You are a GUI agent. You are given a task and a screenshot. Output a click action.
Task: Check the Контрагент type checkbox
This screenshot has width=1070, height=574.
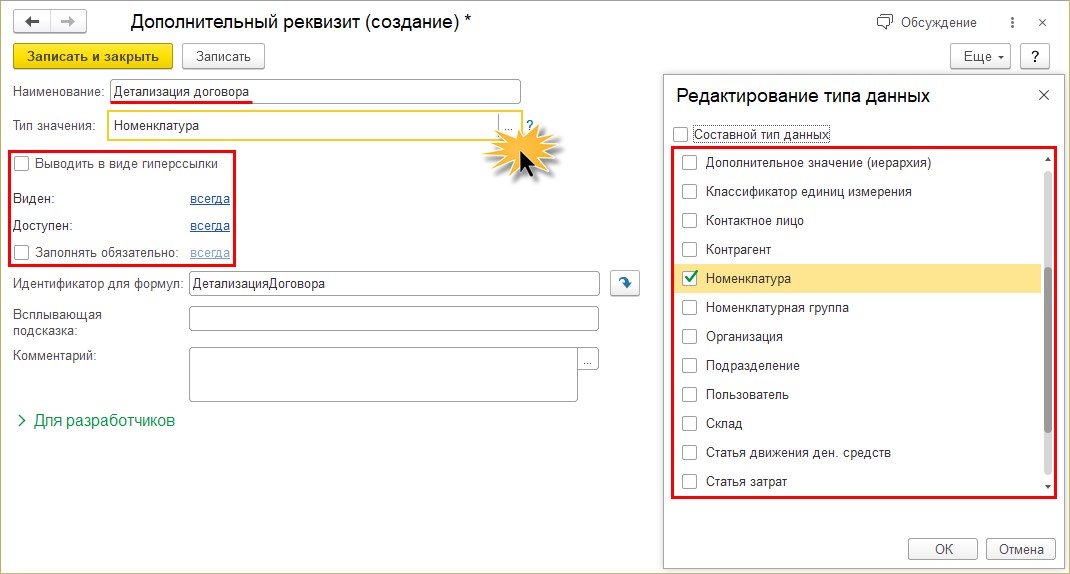(689, 249)
